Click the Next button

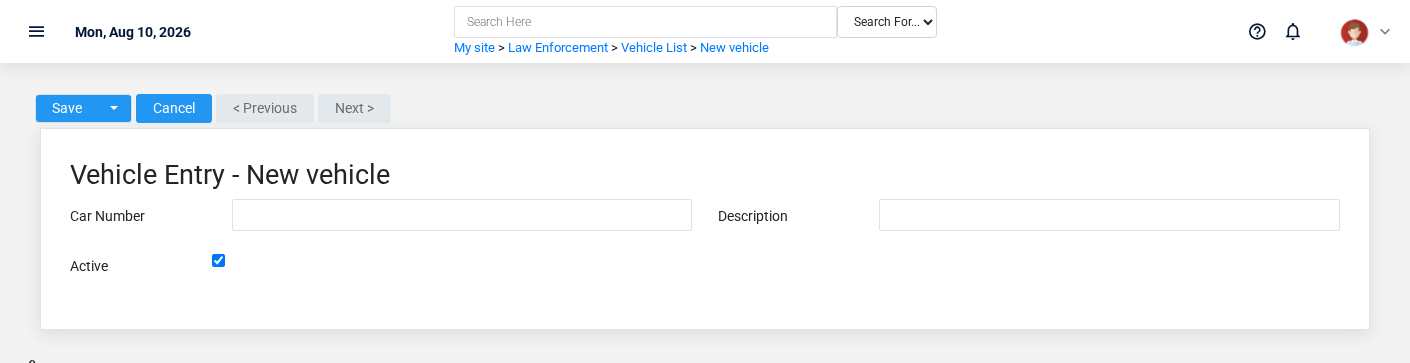(x=354, y=108)
